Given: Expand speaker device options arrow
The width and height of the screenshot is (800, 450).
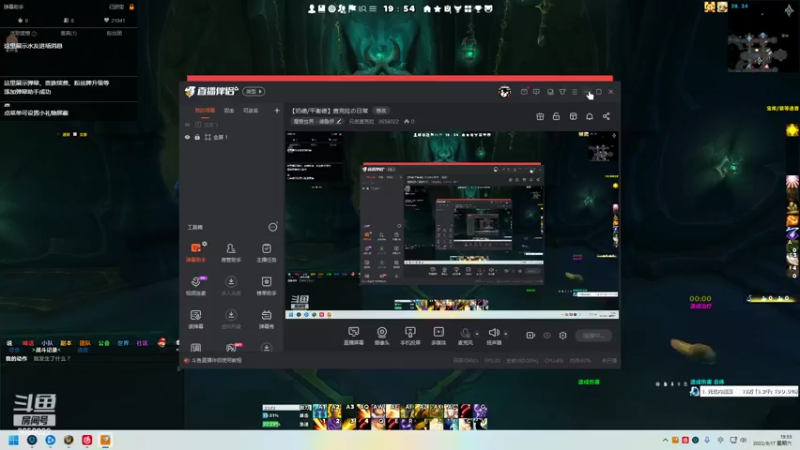Looking at the screenshot, I should point(506,334).
